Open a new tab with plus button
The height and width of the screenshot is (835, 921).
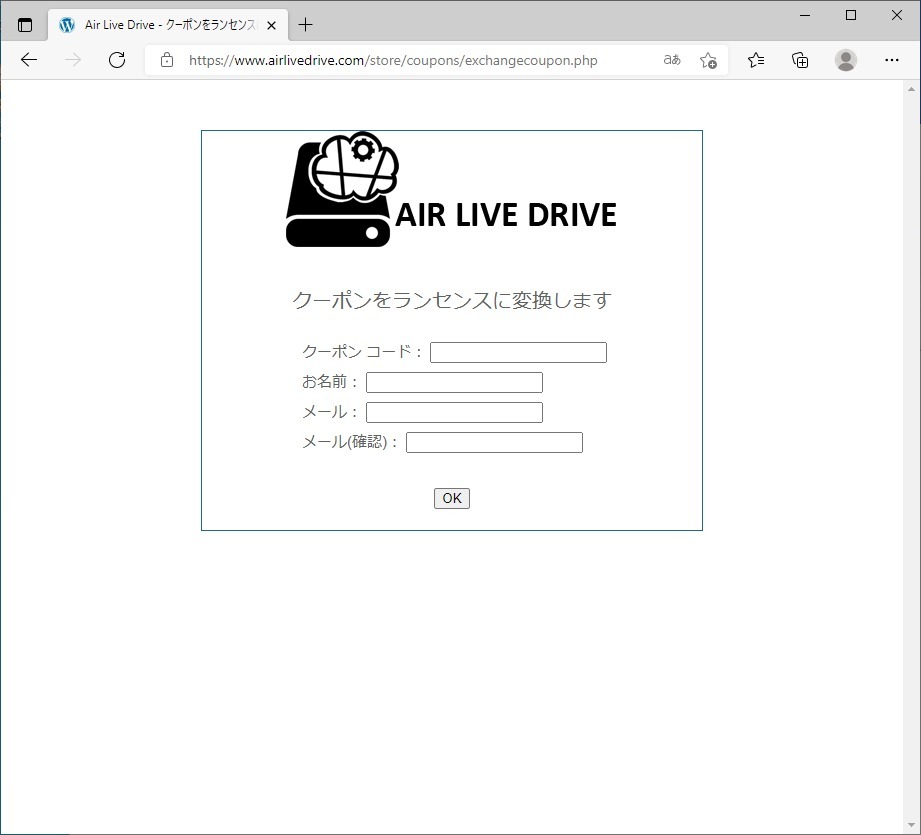point(305,25)
